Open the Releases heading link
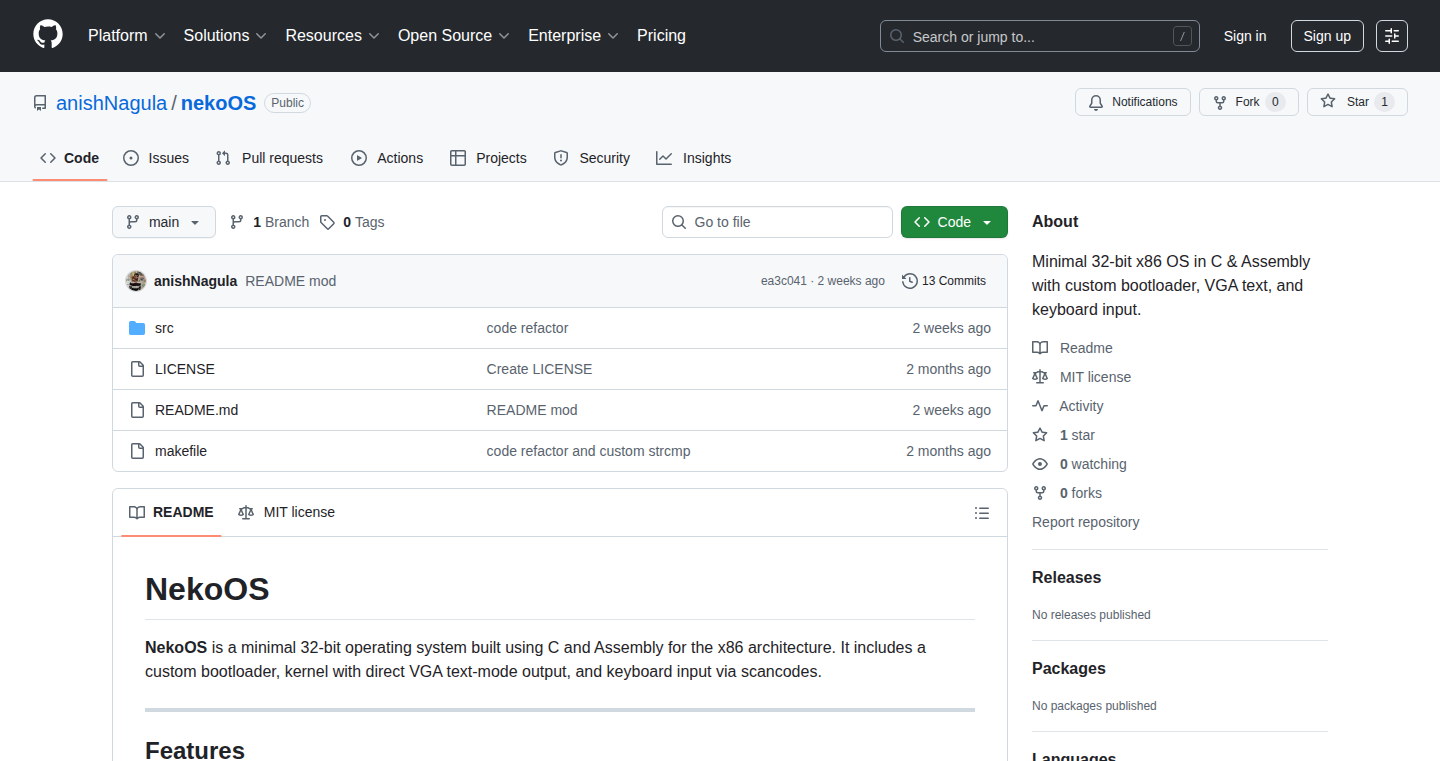Screen dimensions: 1440x761 1066,578
